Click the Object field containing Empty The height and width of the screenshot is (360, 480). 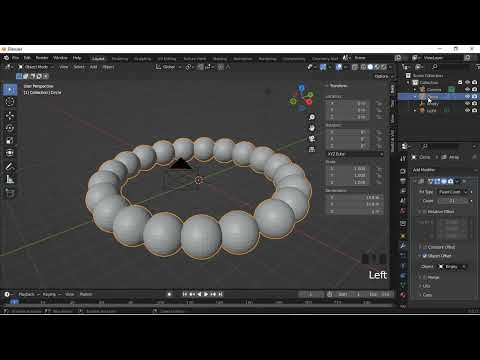point(453,267)
